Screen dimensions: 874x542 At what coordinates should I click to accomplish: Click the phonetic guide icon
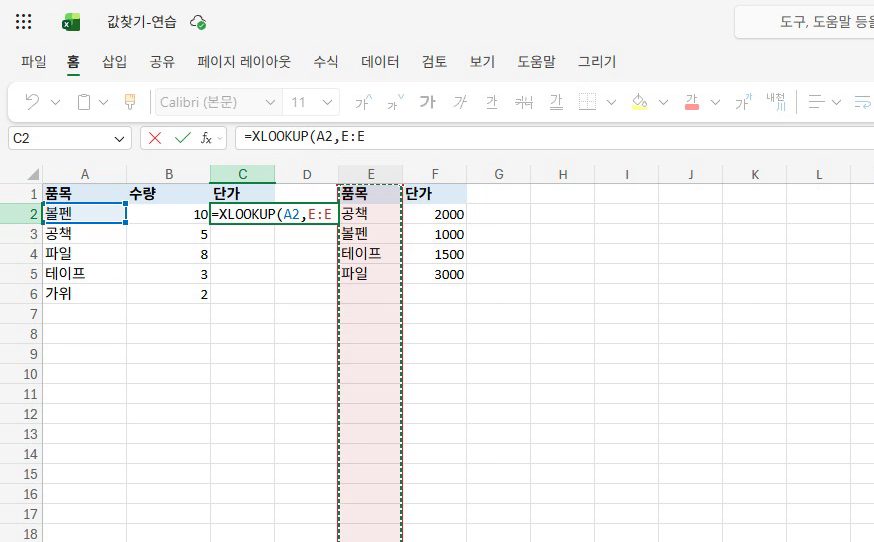click(775, 102)
